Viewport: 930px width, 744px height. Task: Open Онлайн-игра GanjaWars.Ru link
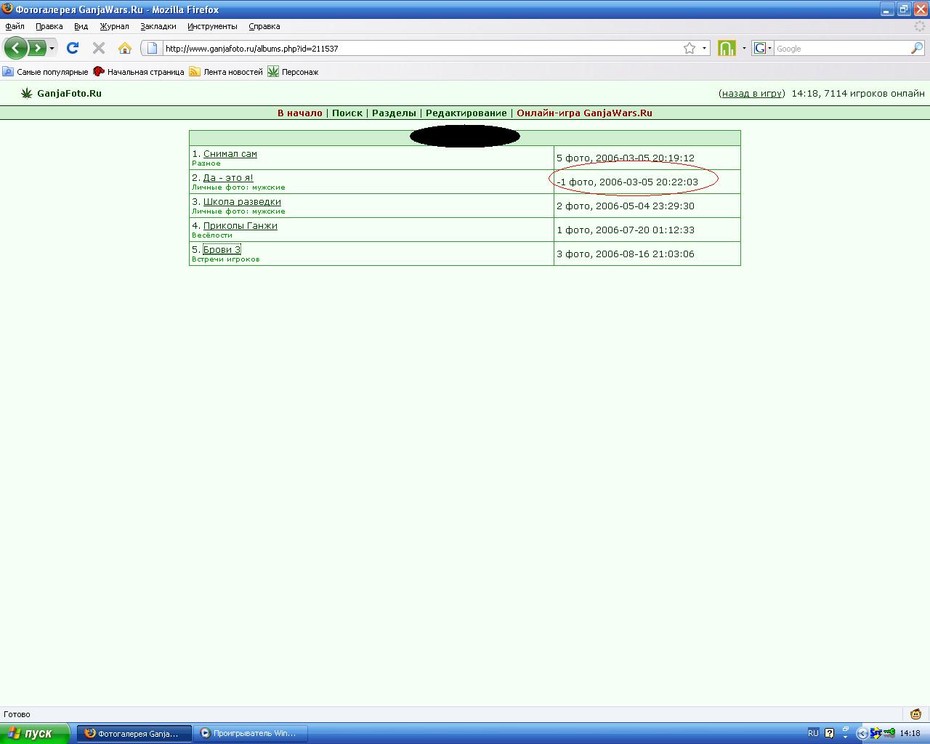pos(584,113)
